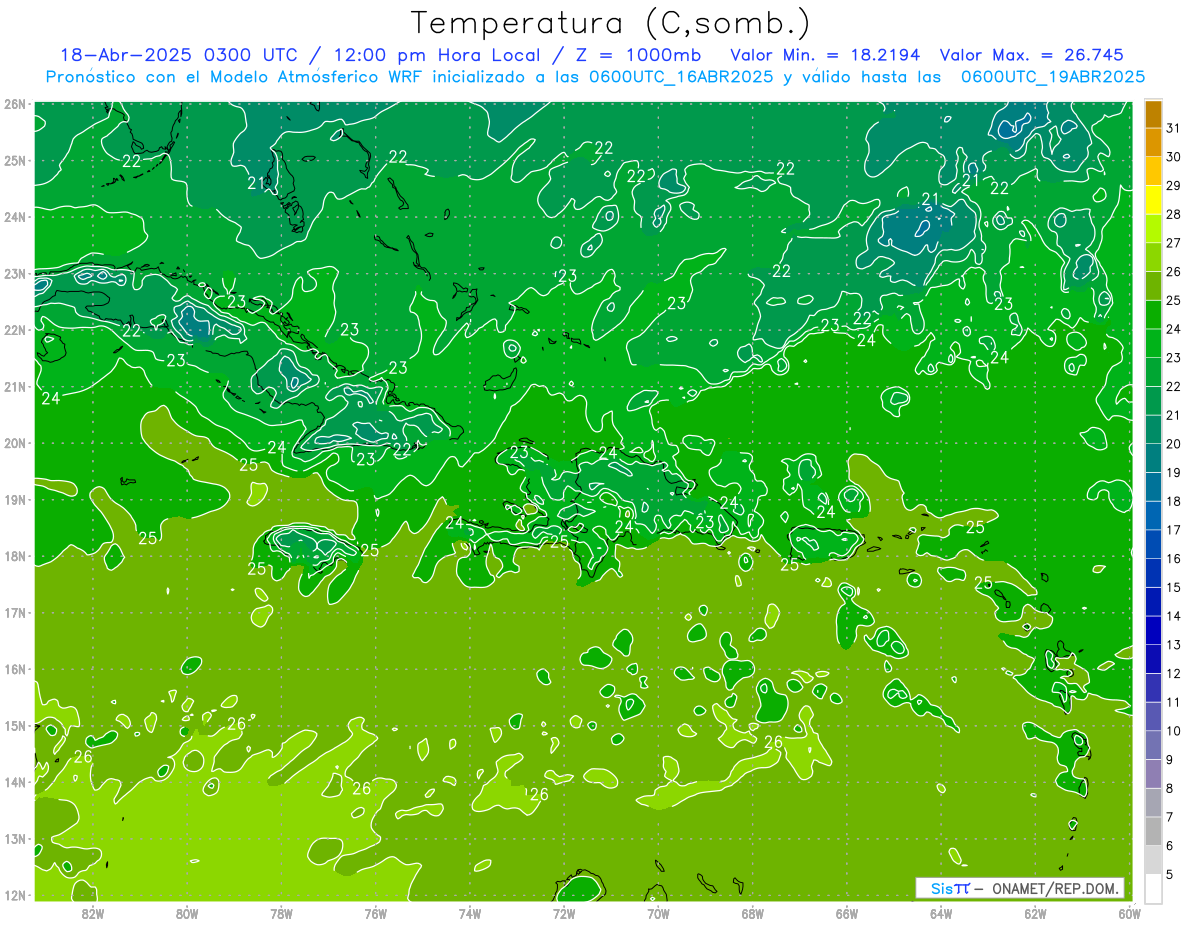The image size is (1200, 927).
Task: Click the color scale label '7'
Action: [1170, 817]
